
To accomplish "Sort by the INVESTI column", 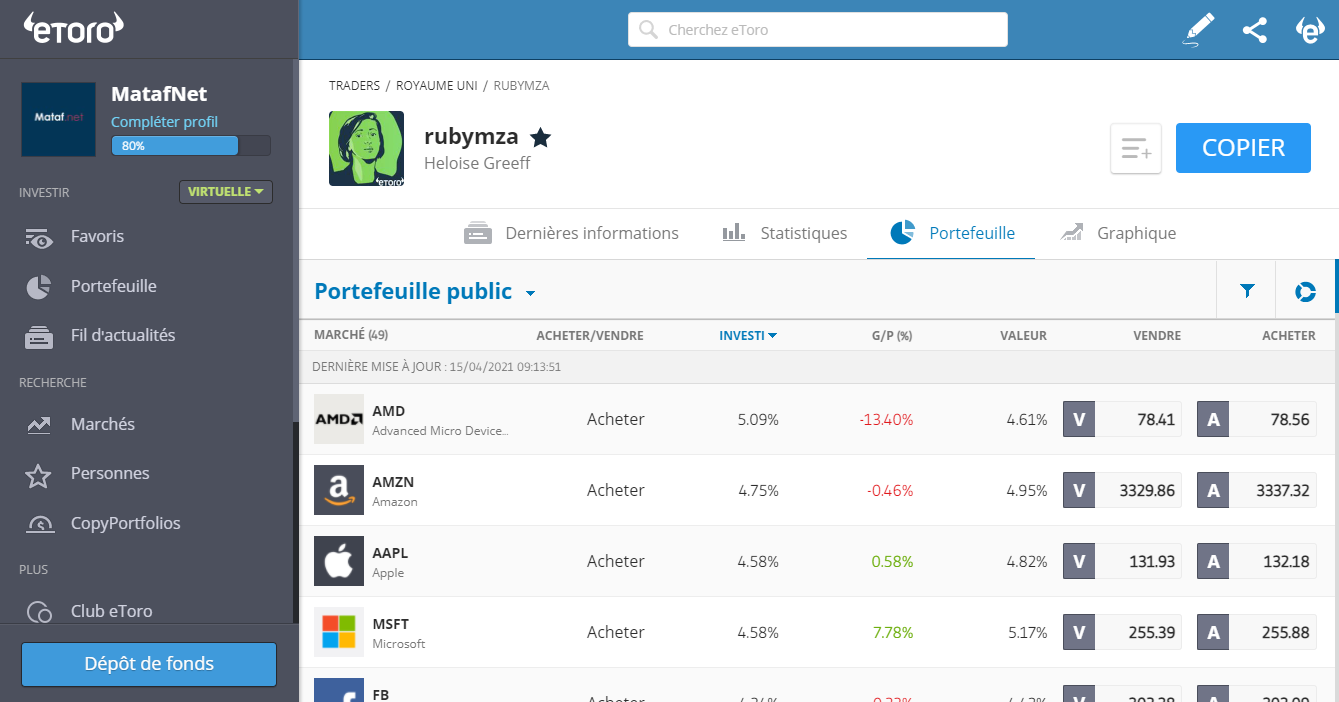I will tap(748, 336).
